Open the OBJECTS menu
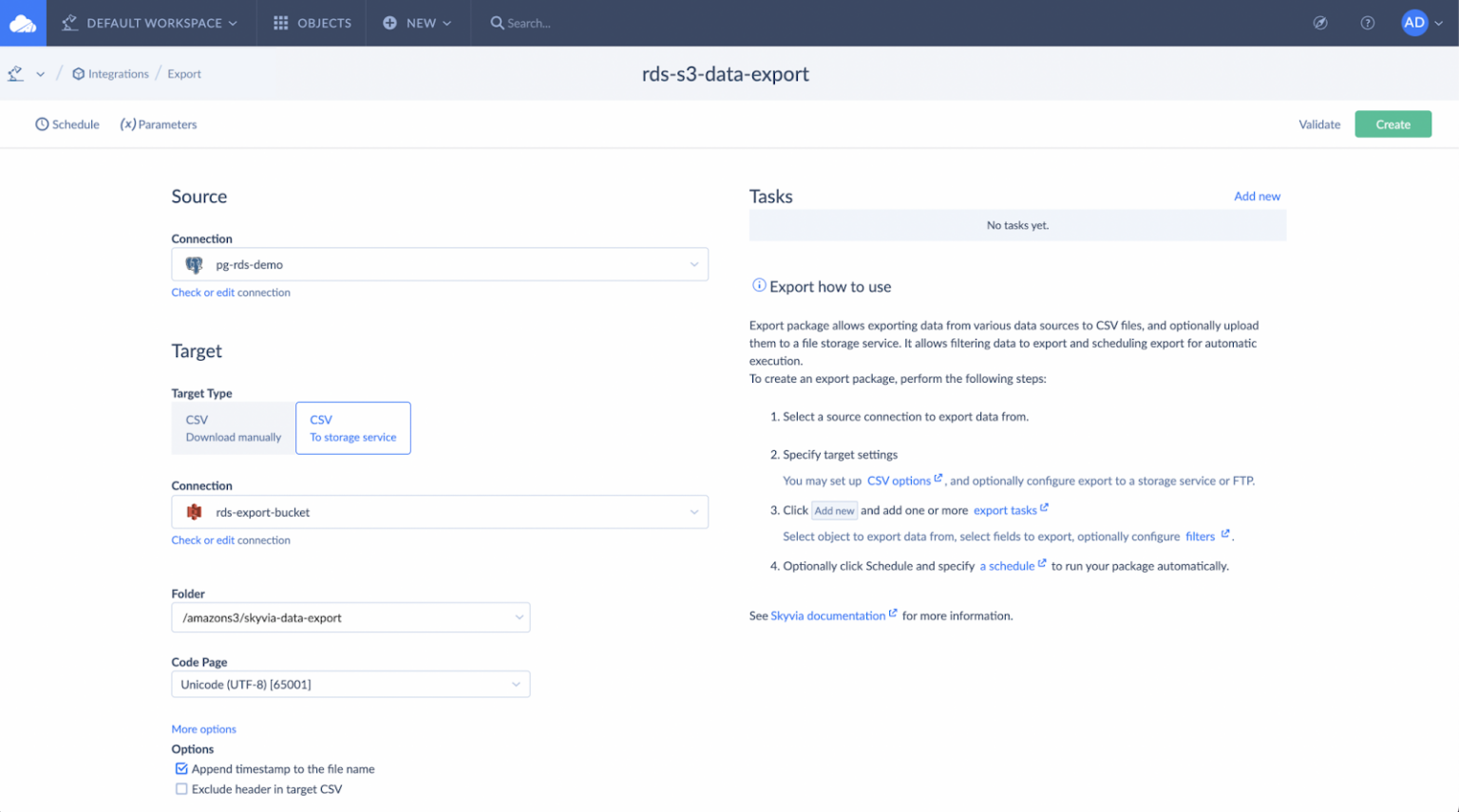 [x=311, y=22]
